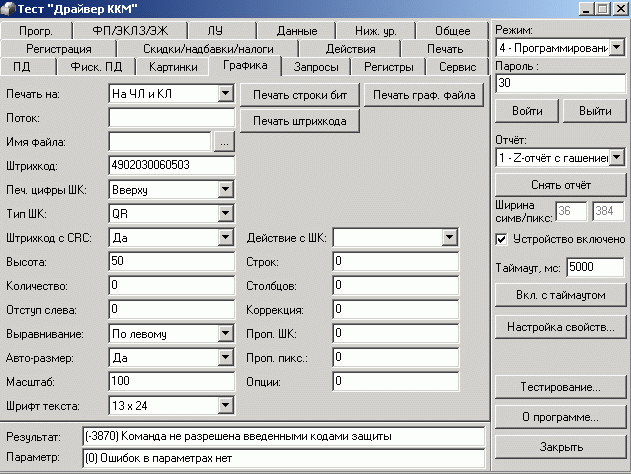Switch to the 'Картинки' tab
Viewport: 631px width, 474px height.
pyautogui.click(x=173, y=66)
